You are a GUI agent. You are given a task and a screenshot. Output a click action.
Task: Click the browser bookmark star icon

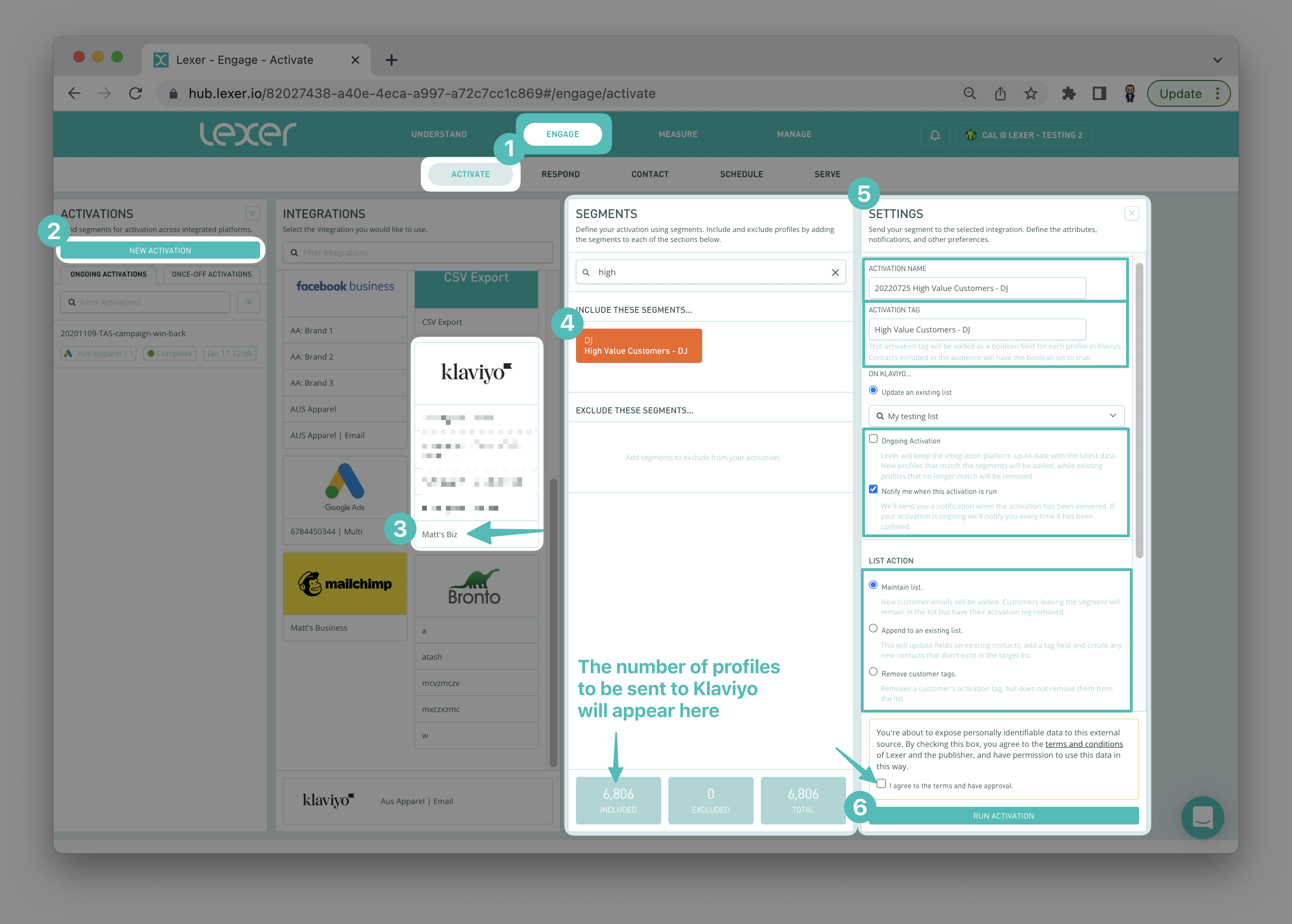[1031, 93]
